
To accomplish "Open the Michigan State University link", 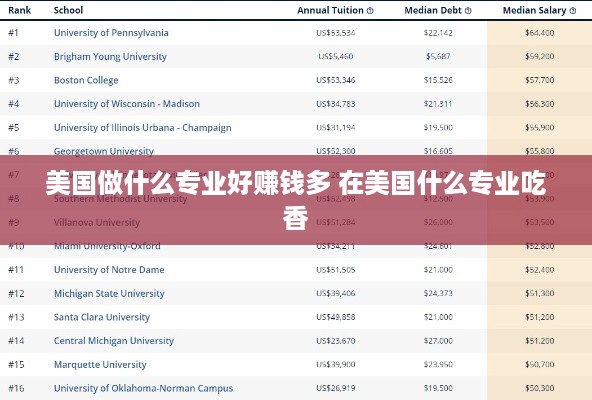I will 109,293.
